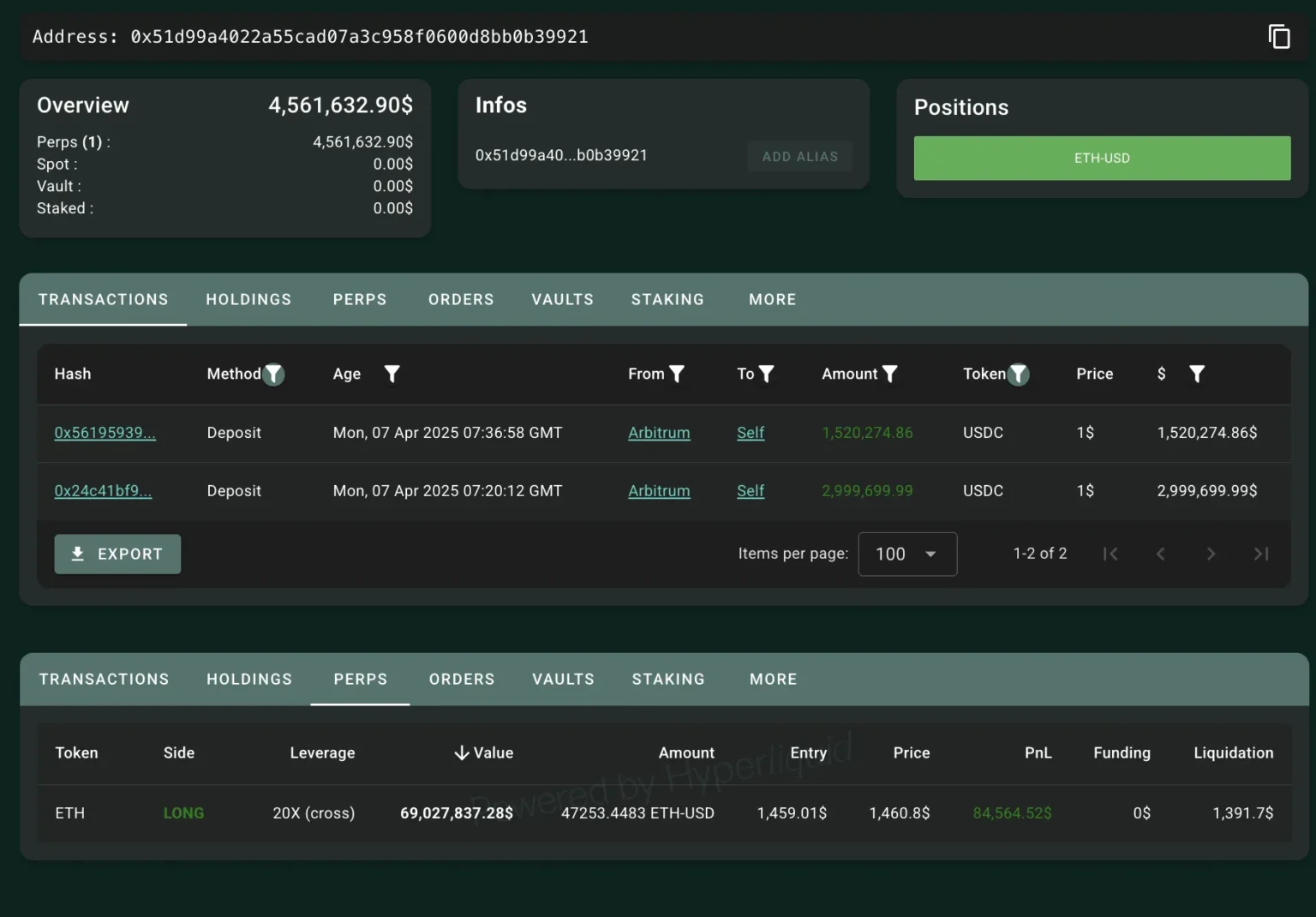Screen dimensions: 1316x917
Task: Filter by Amount column funnel icon
Action: [890, 374]
